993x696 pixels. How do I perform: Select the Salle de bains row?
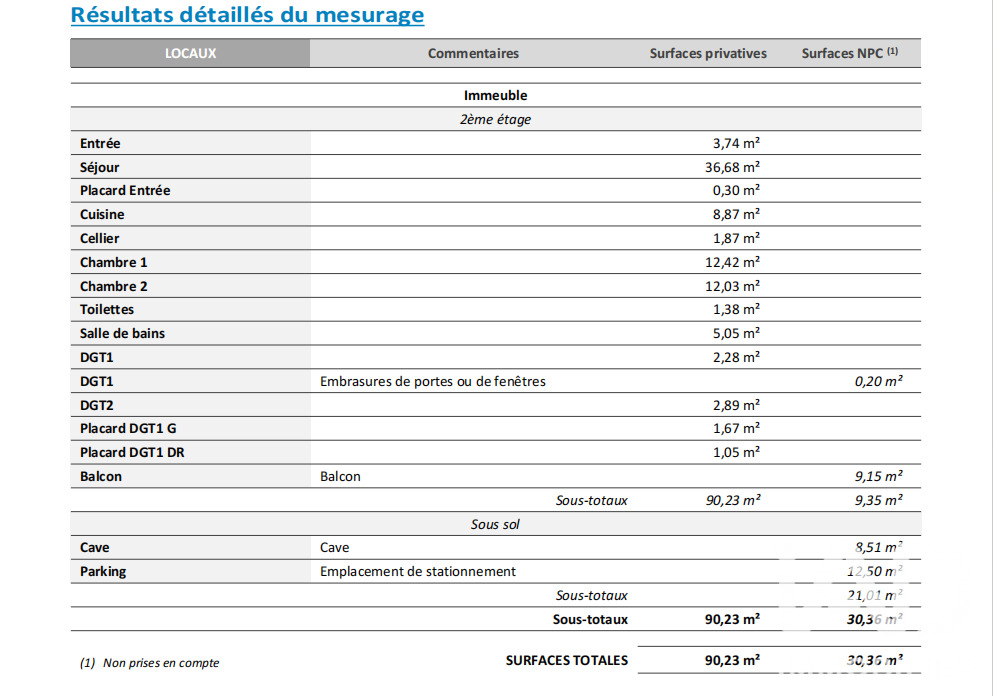(x=495, y=333)
